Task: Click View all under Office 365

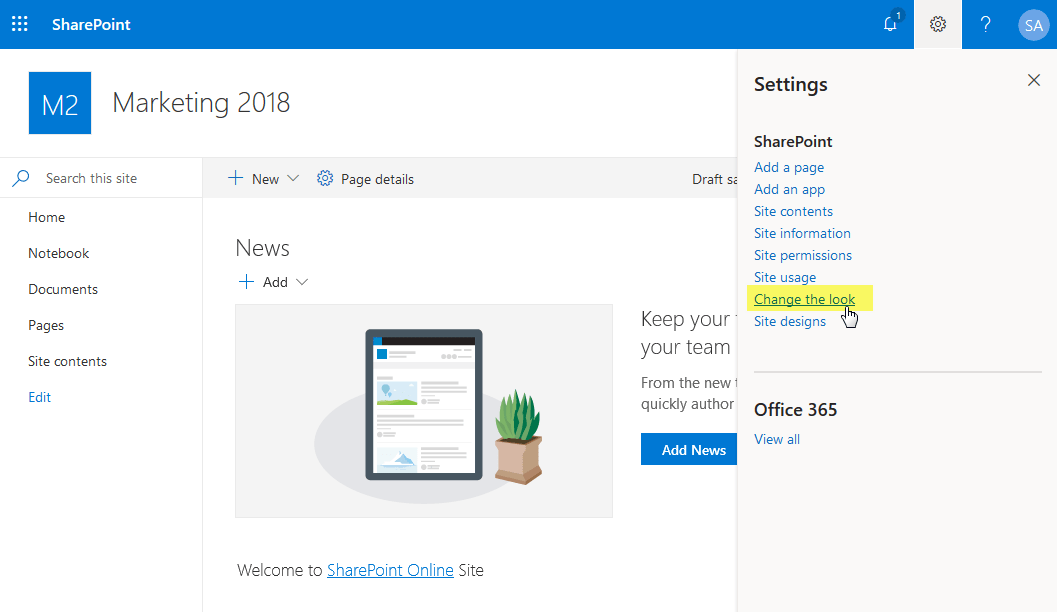Action: pyautogui.click(x=777, y=439)
